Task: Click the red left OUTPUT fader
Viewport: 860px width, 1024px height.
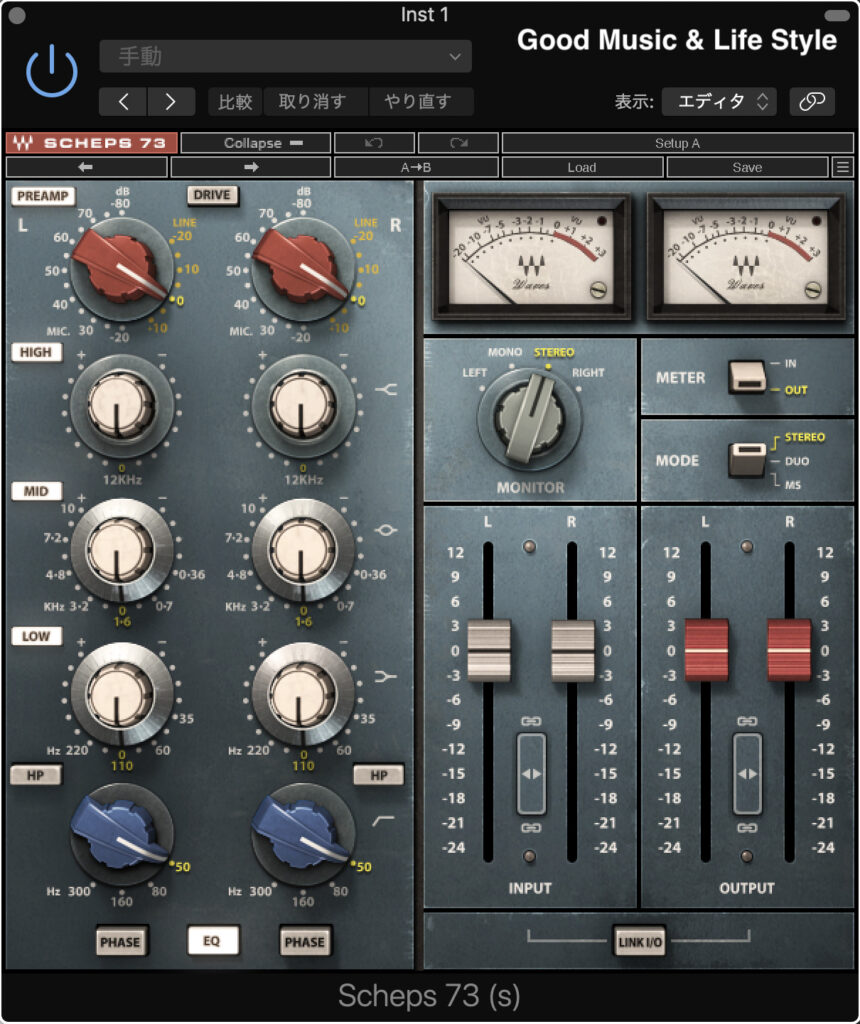Action: point(706,649)
